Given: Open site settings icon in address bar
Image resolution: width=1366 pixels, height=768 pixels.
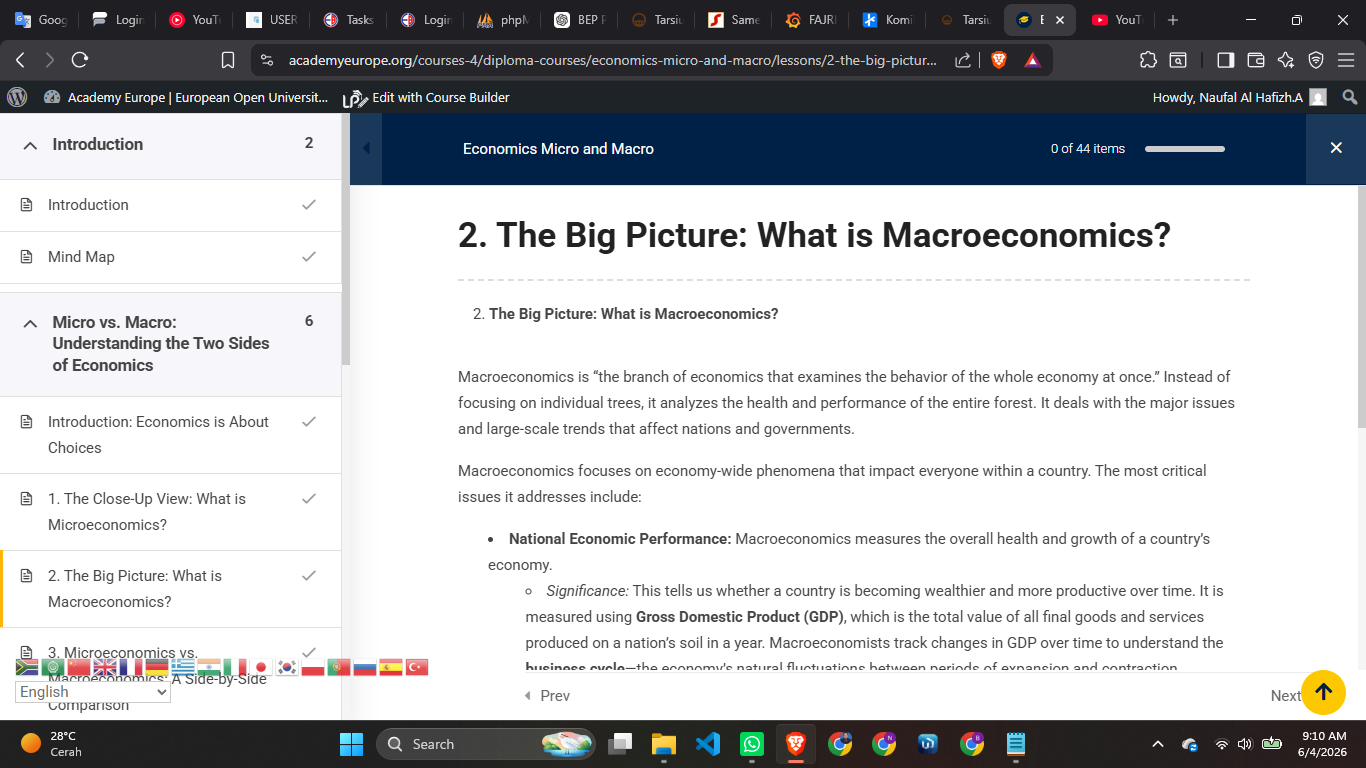Looking at the screenshot, I should [x=266, y=60].
